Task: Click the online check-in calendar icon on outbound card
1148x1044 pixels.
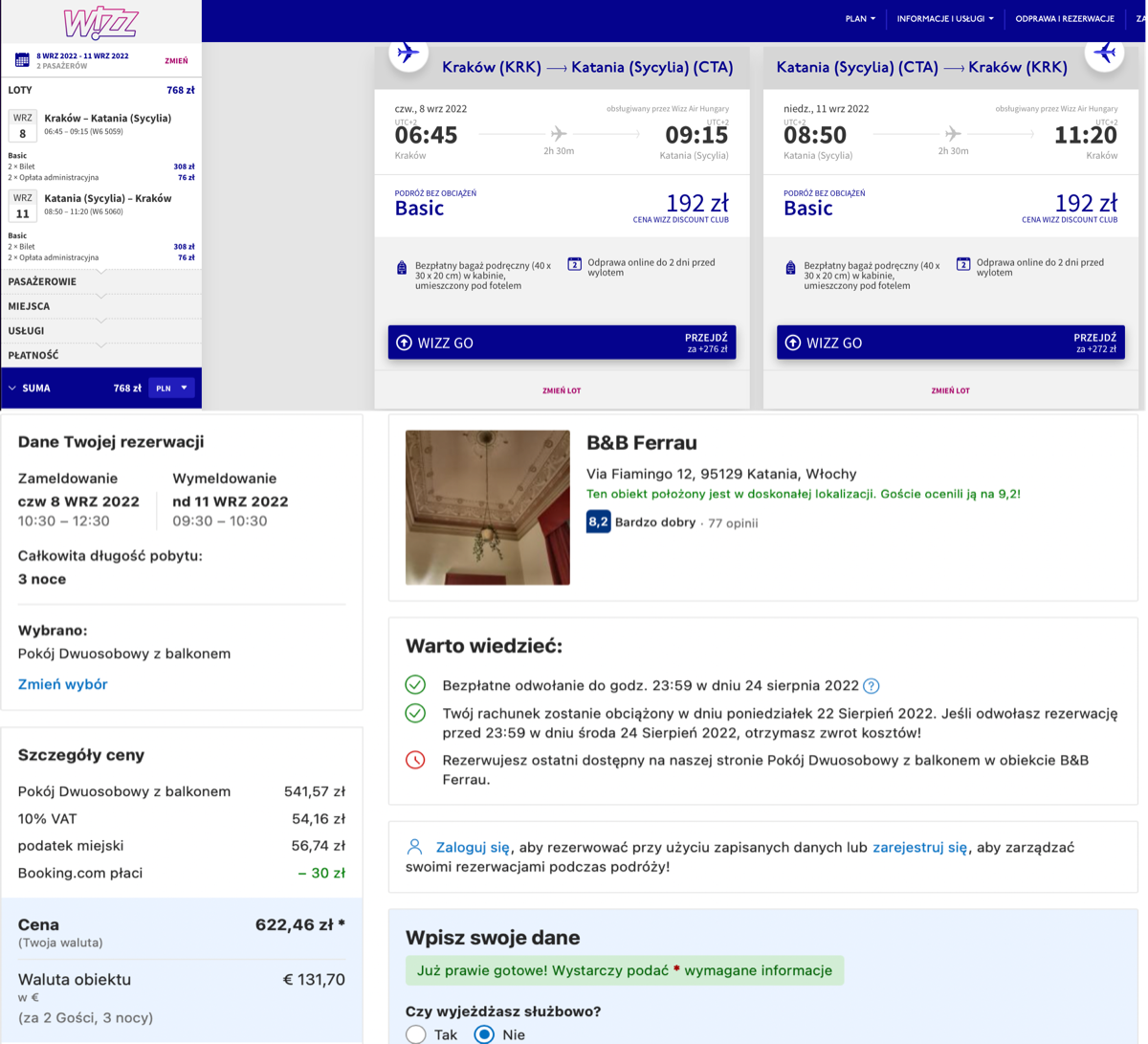Action: pos(574,264)
